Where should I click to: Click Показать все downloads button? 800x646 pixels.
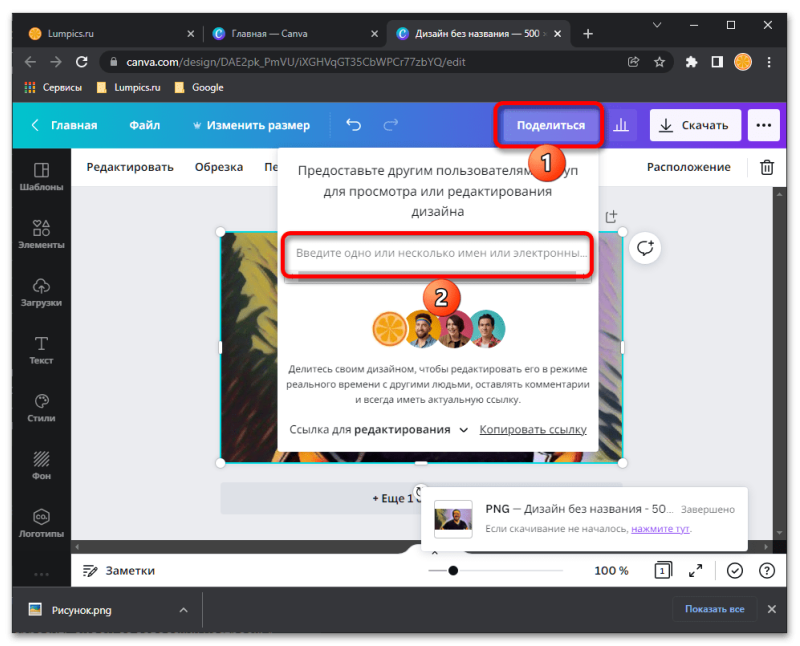pyautogui.click(x=714, y=609)
